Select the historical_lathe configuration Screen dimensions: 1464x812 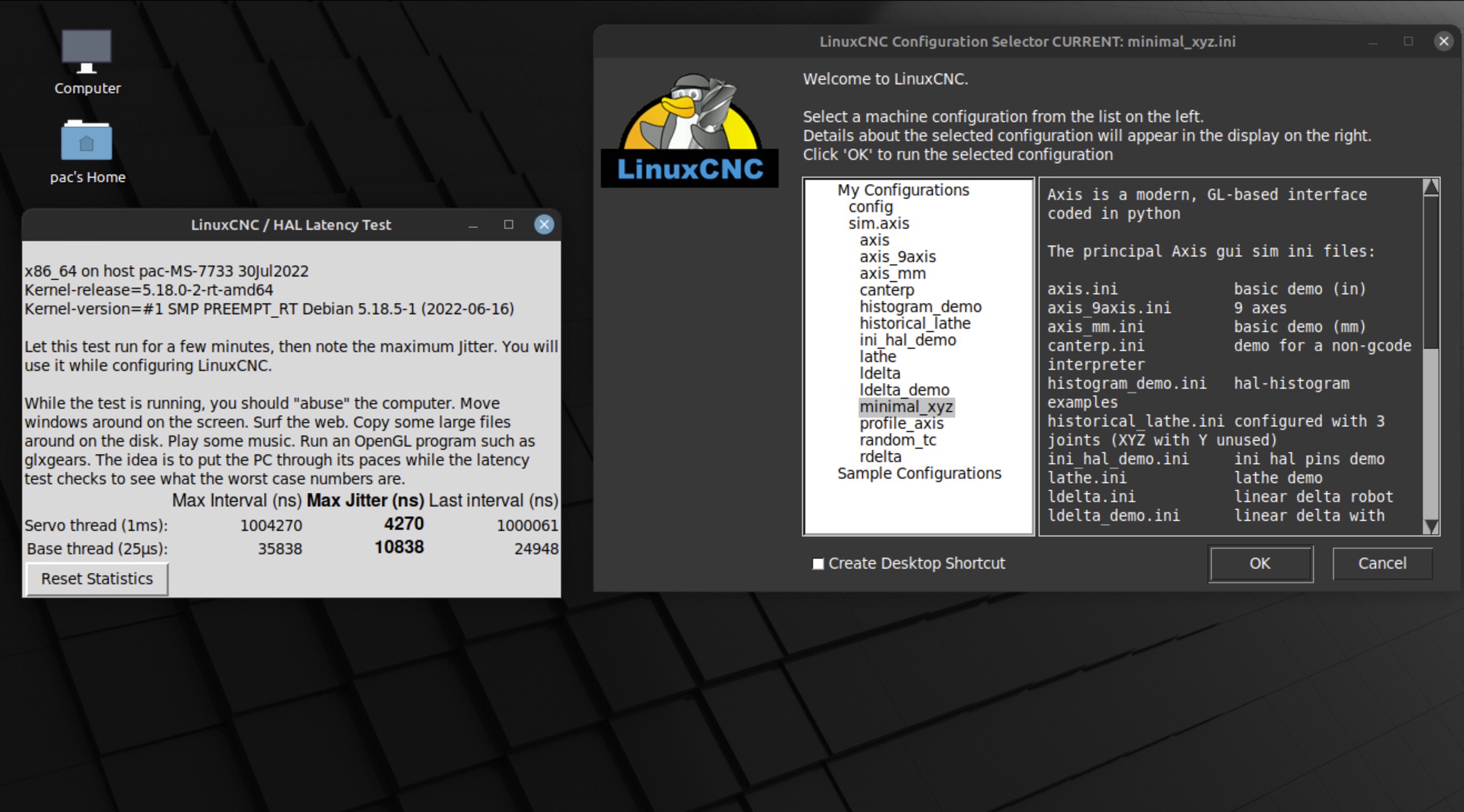[x=915, y=323]
